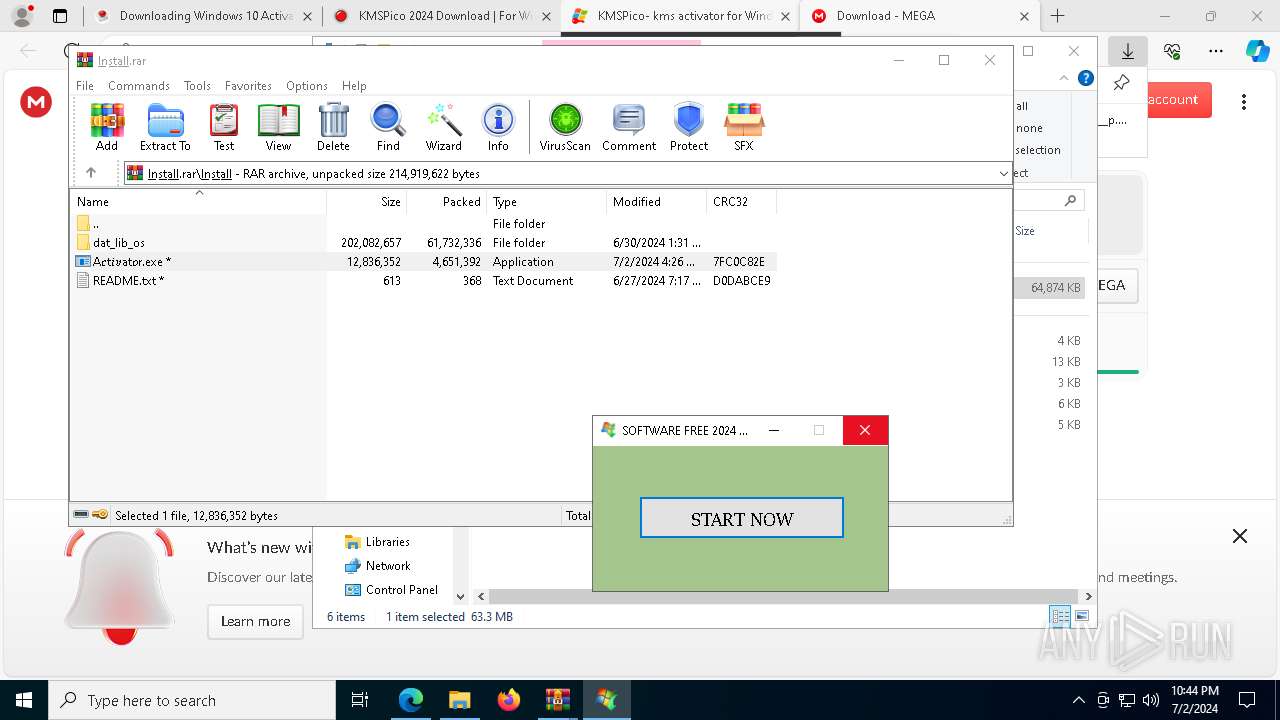The height and width of the screenshot is (720, 1280).
Task: Go up one folder level arrow
Action: point(91,173)
